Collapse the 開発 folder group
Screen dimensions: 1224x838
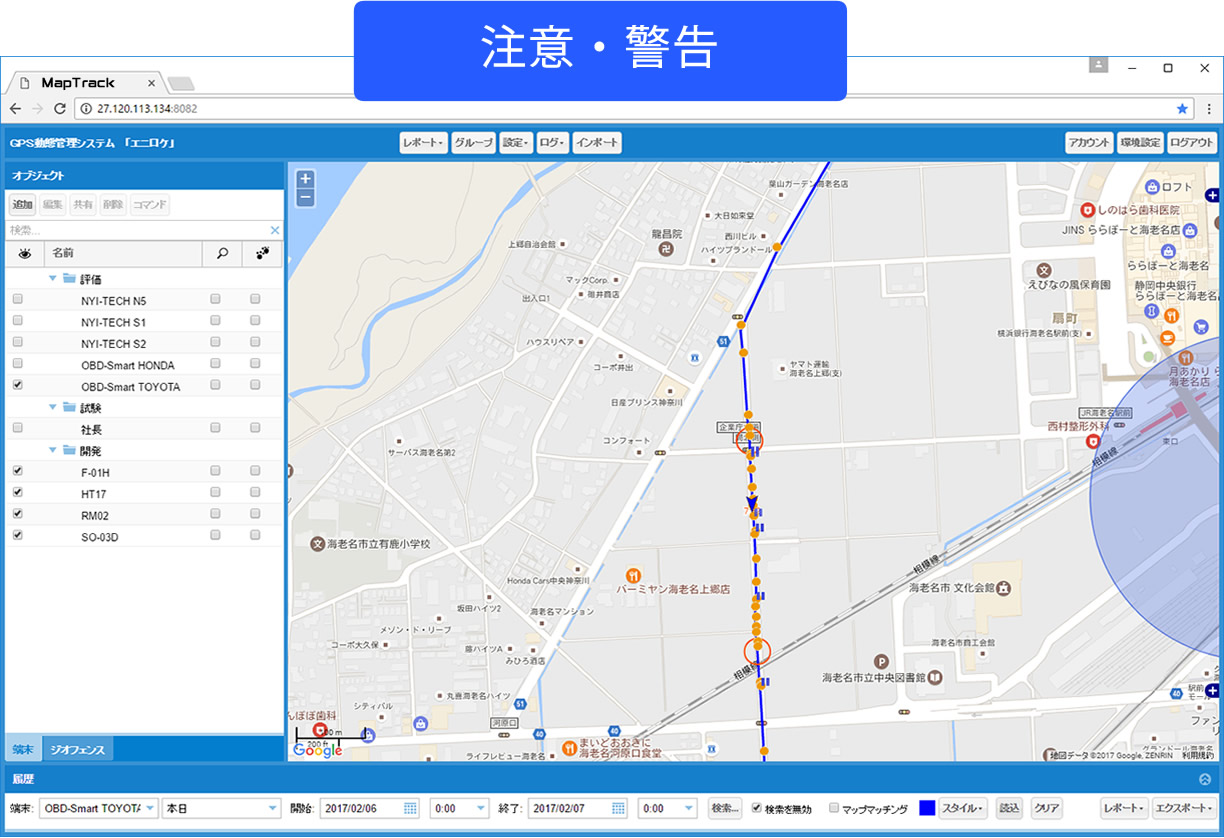point(52,450)
